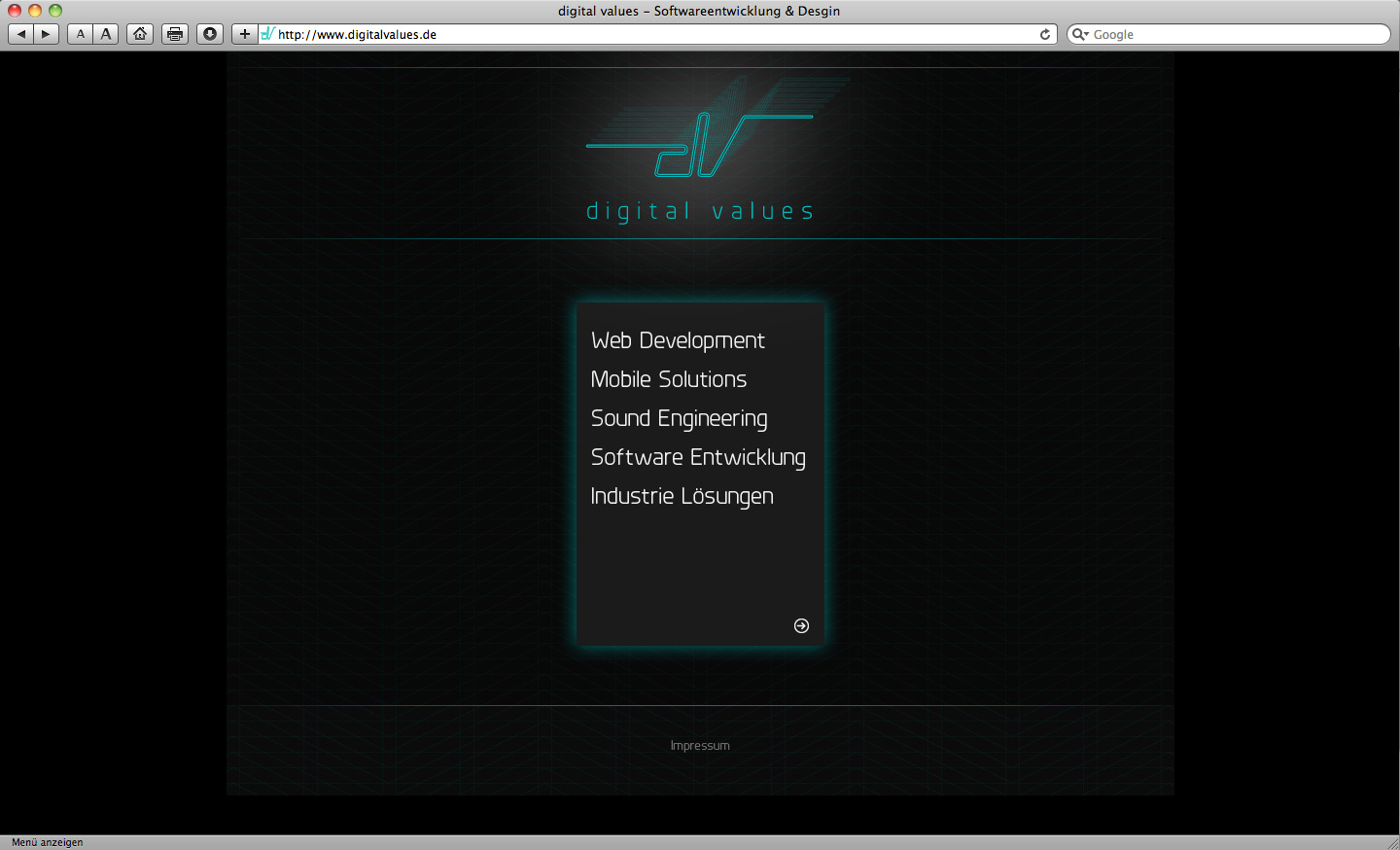Click 'Menü anzeigen' status bar text
Screen dimensions: 1400x850
pos(48,842)
